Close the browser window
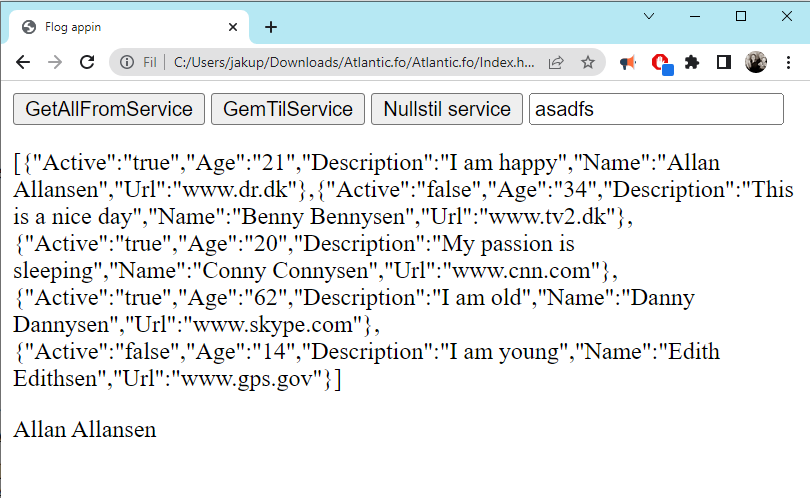 (787, 16)
